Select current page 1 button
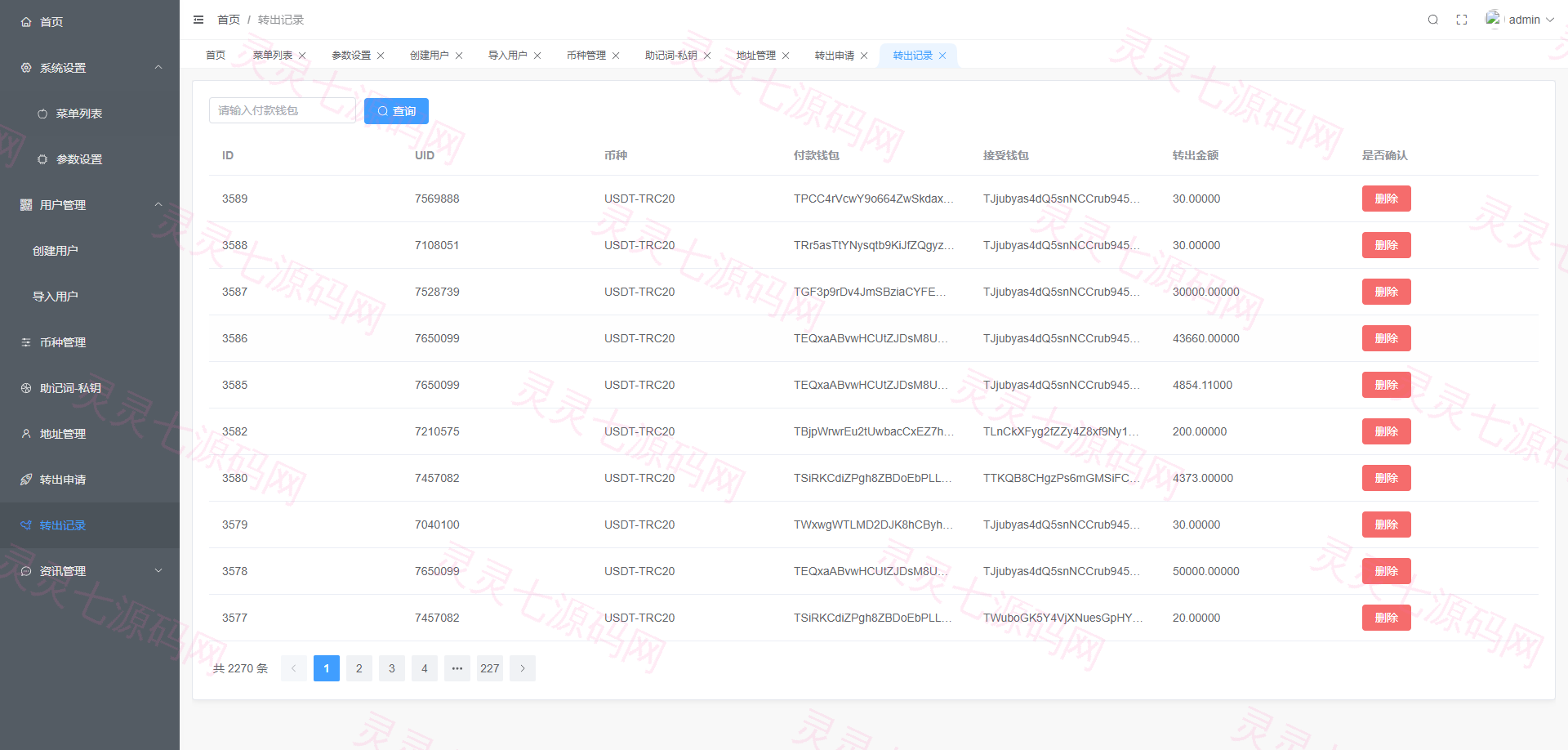1568x750 pixels. pyautogui.click(x=327, y=668)
